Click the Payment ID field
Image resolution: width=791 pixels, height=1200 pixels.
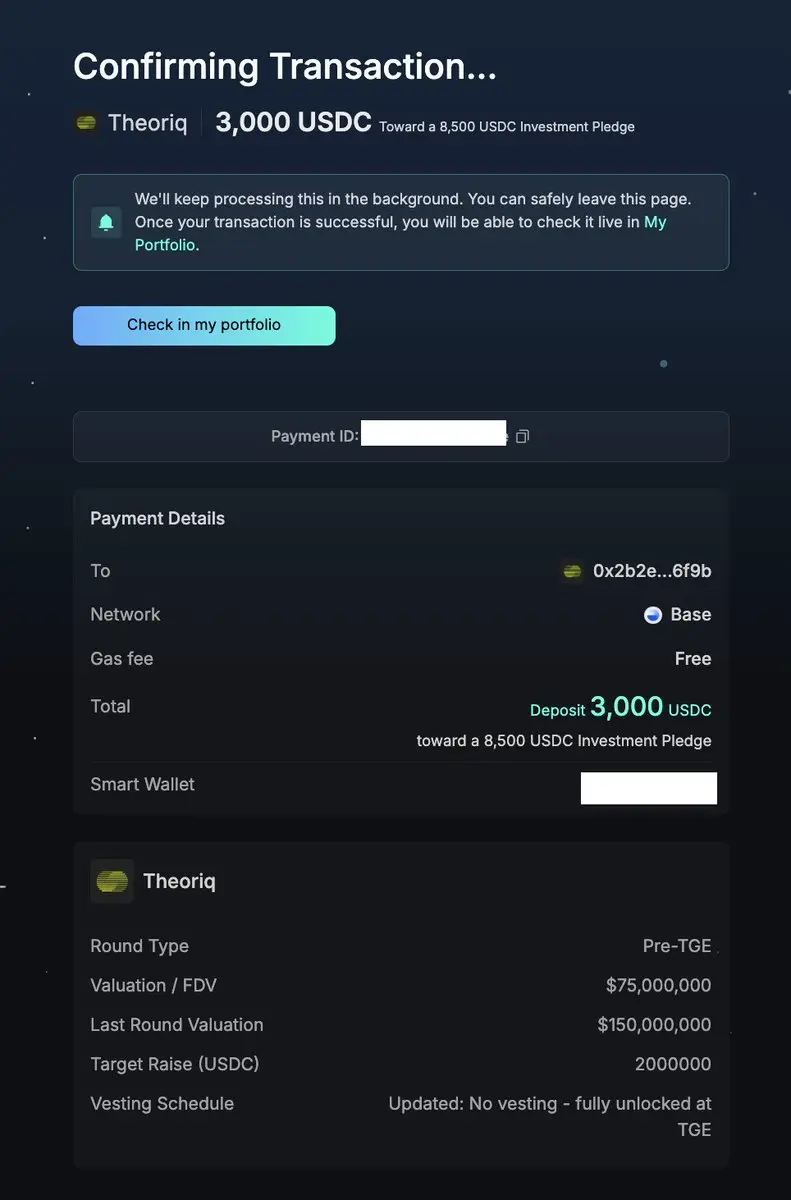click(401, 436)
